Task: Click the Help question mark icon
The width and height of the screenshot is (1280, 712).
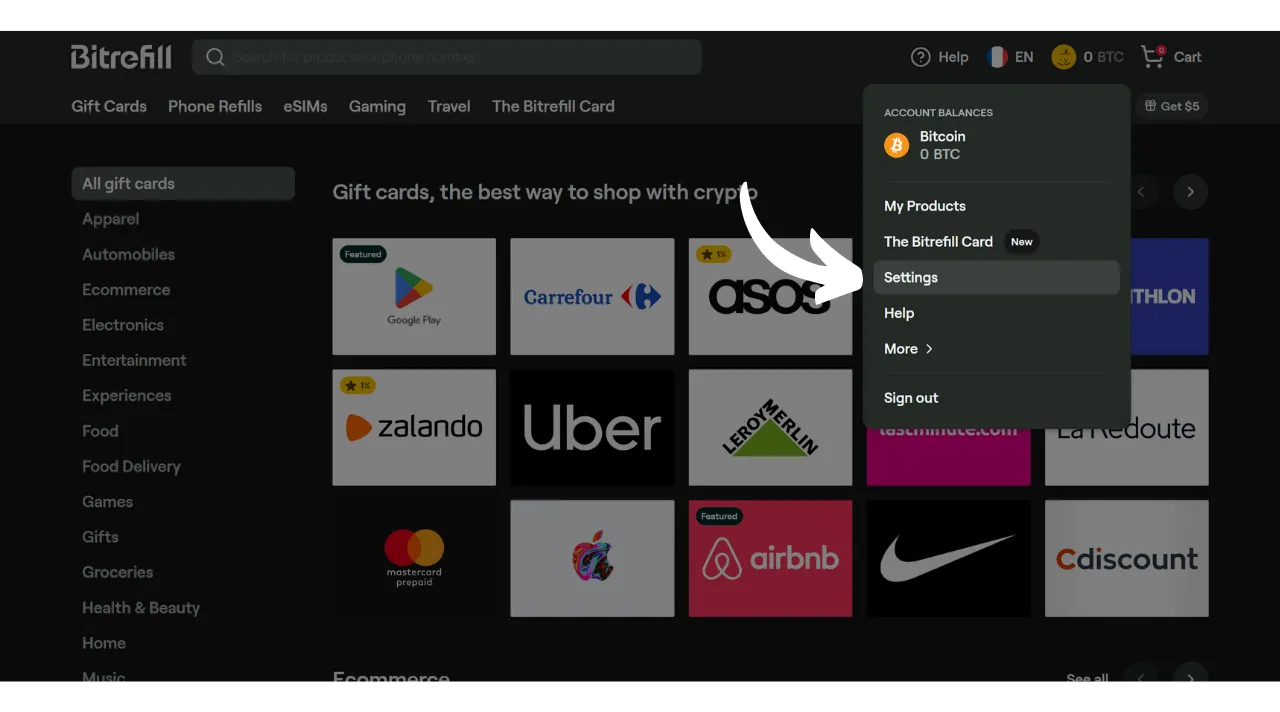Action: [920, 57]
